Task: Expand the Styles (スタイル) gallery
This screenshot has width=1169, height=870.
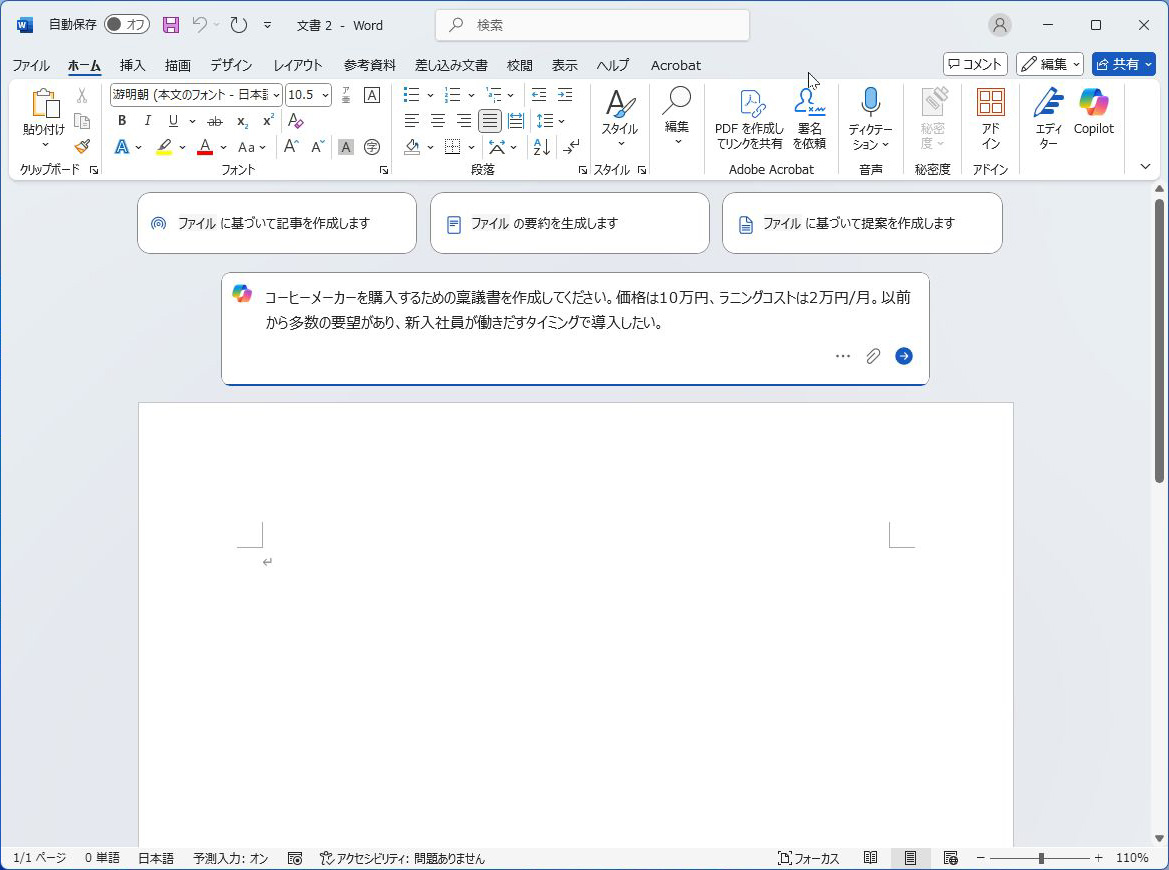Action: 619,118
